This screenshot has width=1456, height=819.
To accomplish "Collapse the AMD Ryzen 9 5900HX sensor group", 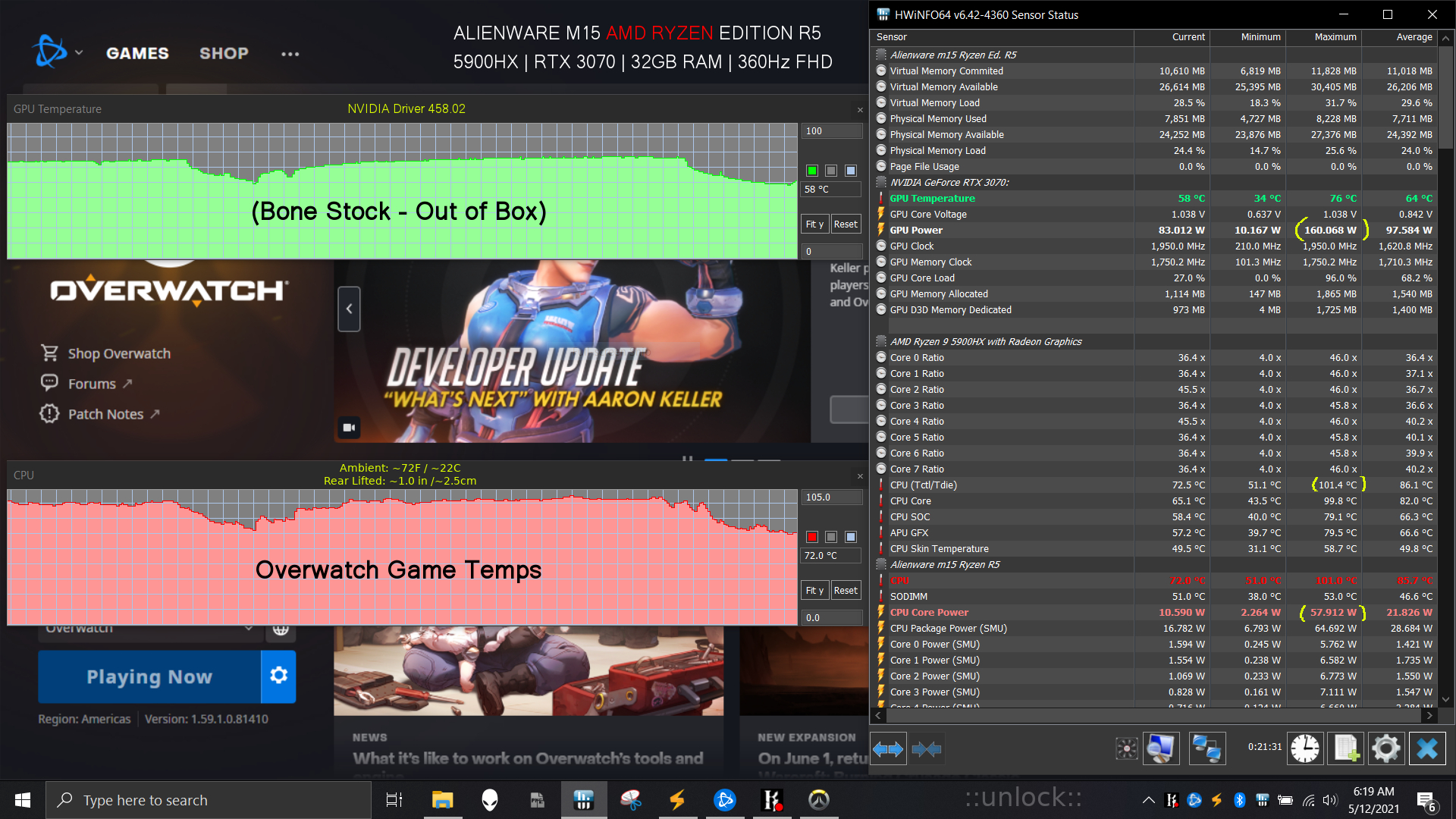I will (x=881, y=341).
